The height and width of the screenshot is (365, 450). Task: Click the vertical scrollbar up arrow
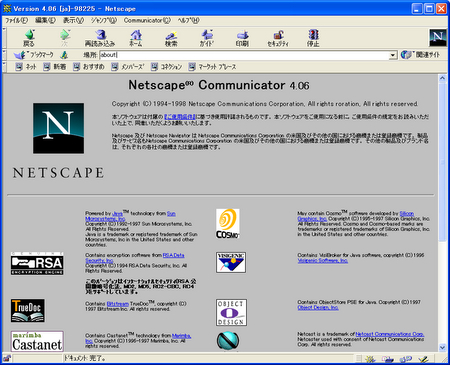click(442, 79)
